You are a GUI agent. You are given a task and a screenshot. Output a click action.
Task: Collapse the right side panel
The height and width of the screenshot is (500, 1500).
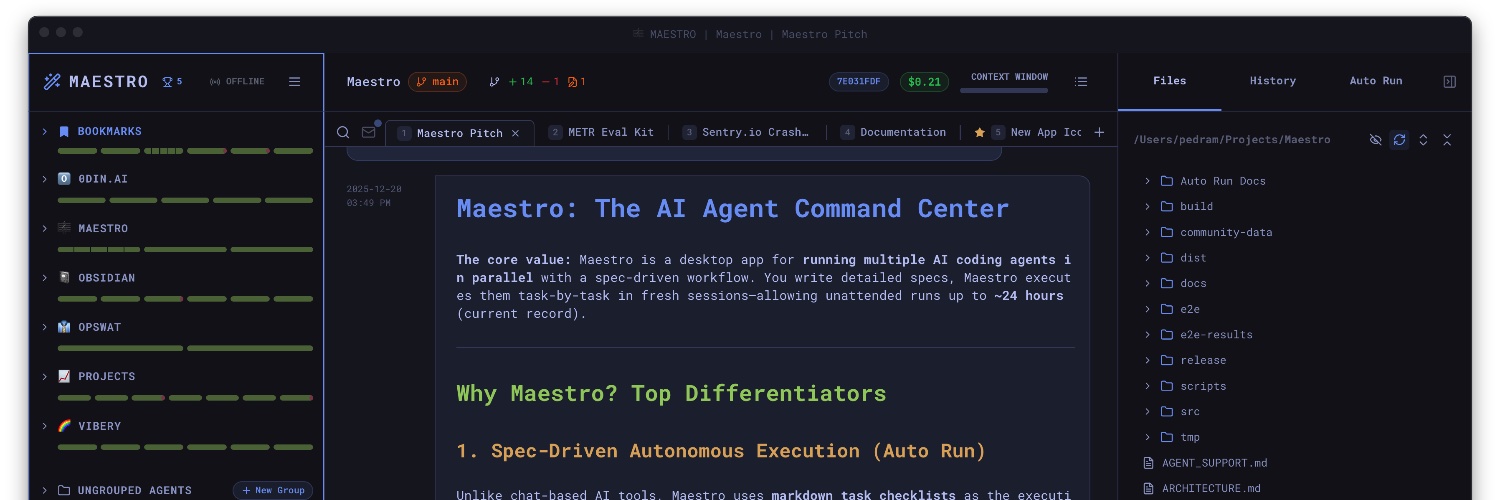pyautogui.click(x=1450, y=82)
